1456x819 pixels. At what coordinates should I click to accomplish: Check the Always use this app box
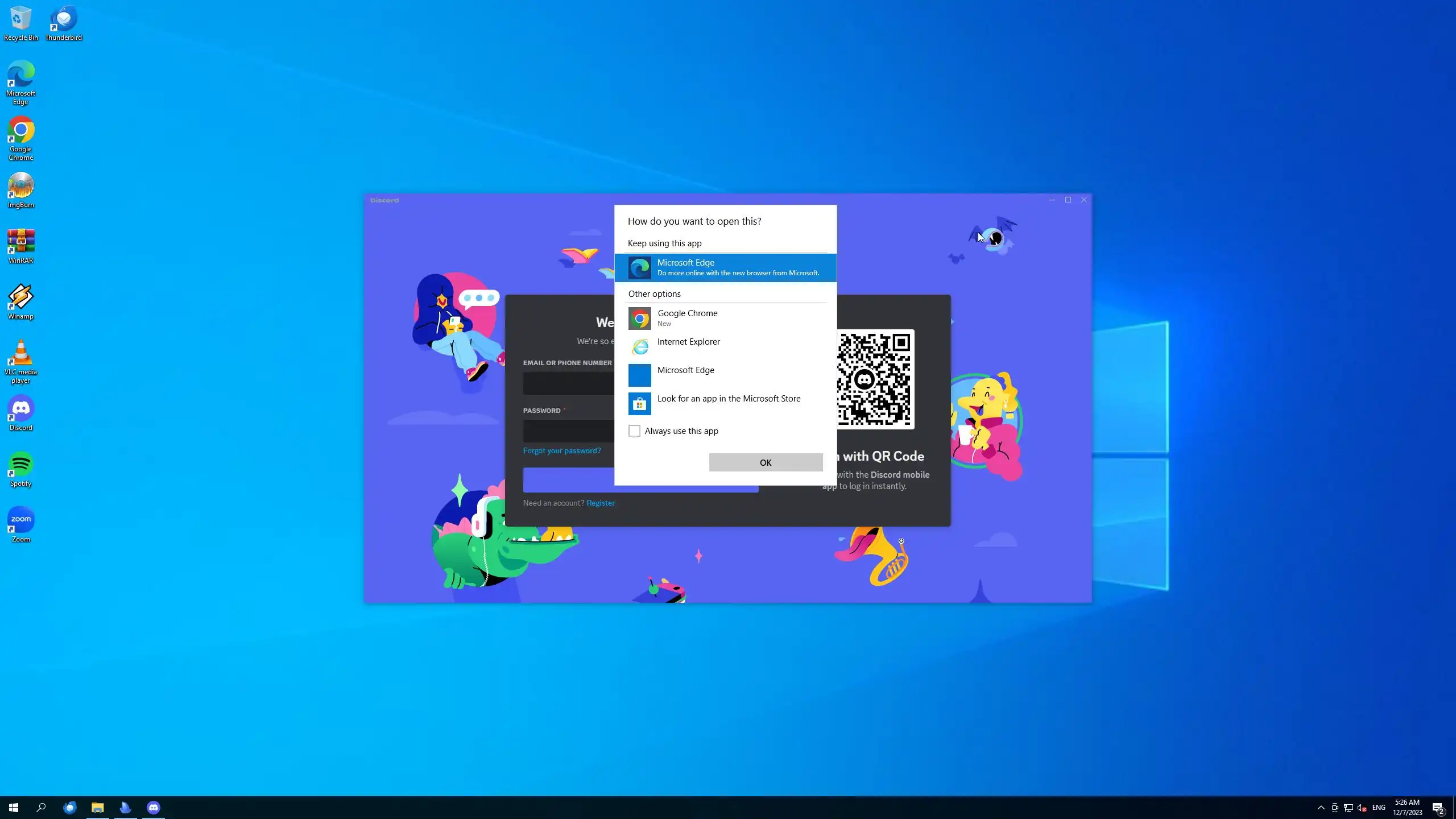[x=634, y=431]
